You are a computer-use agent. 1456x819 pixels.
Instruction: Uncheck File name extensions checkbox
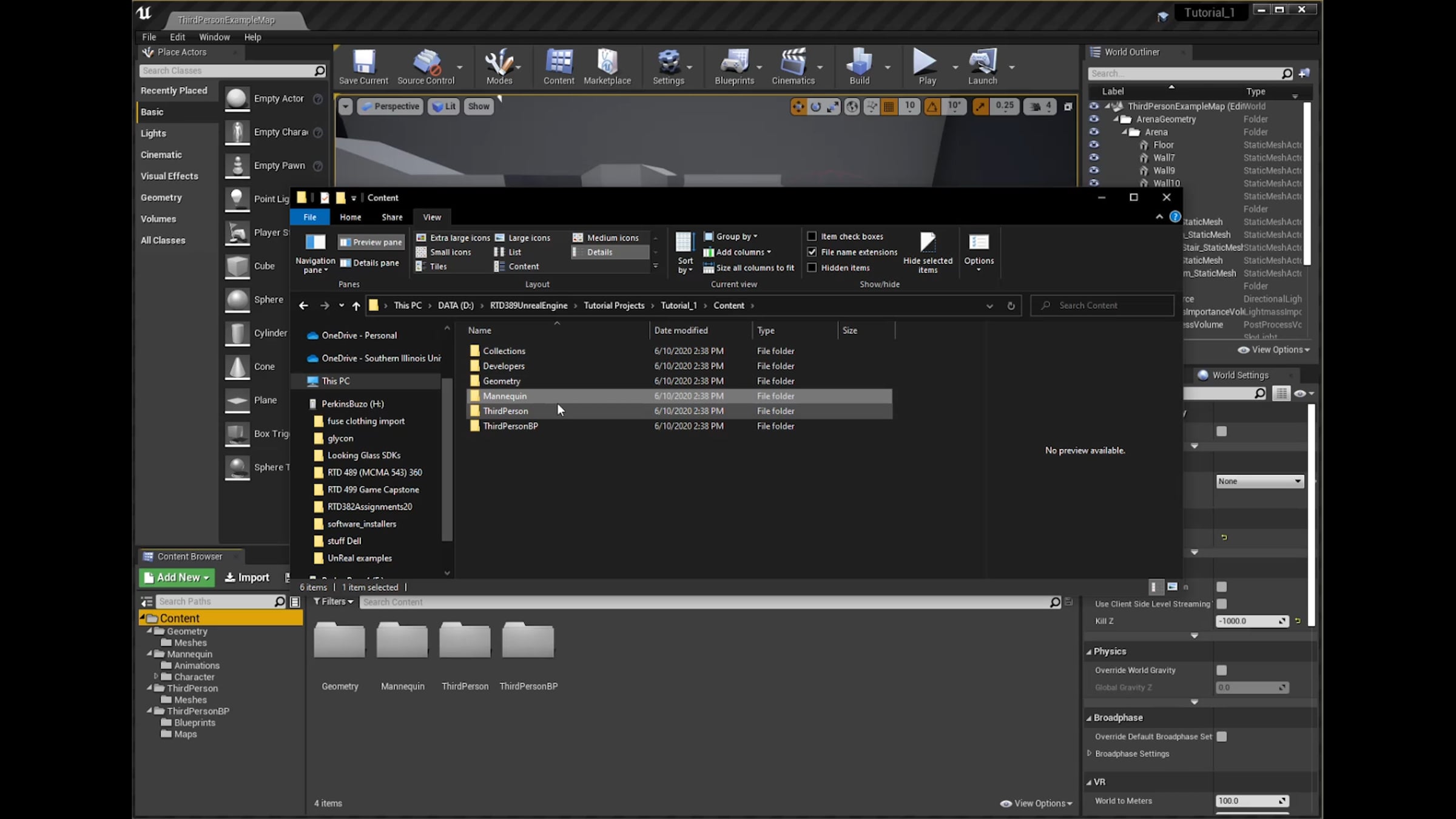click(x=812, y=252)
